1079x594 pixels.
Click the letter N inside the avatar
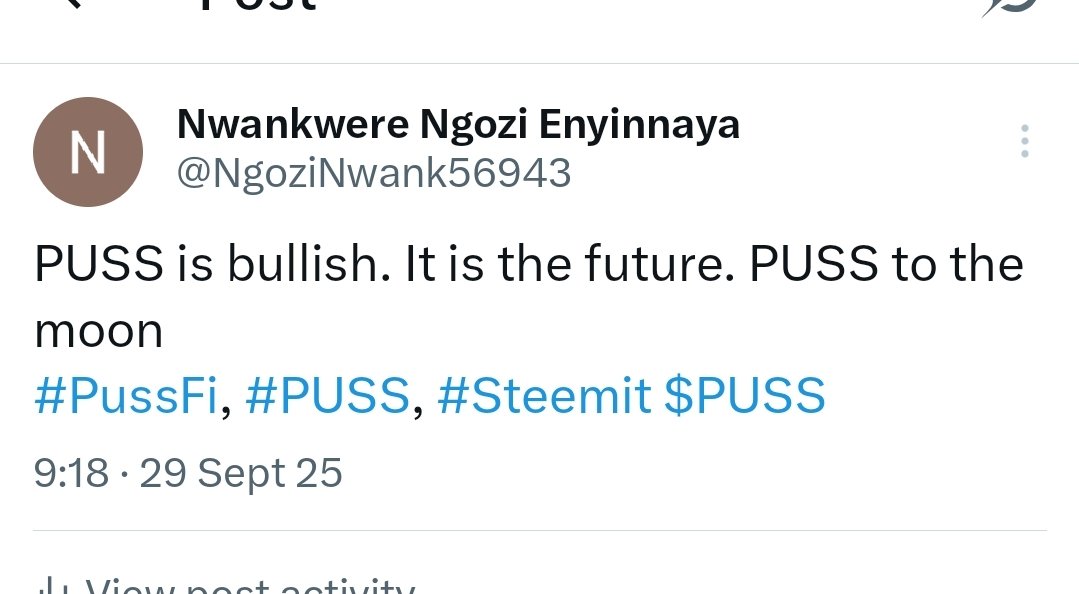88,153
